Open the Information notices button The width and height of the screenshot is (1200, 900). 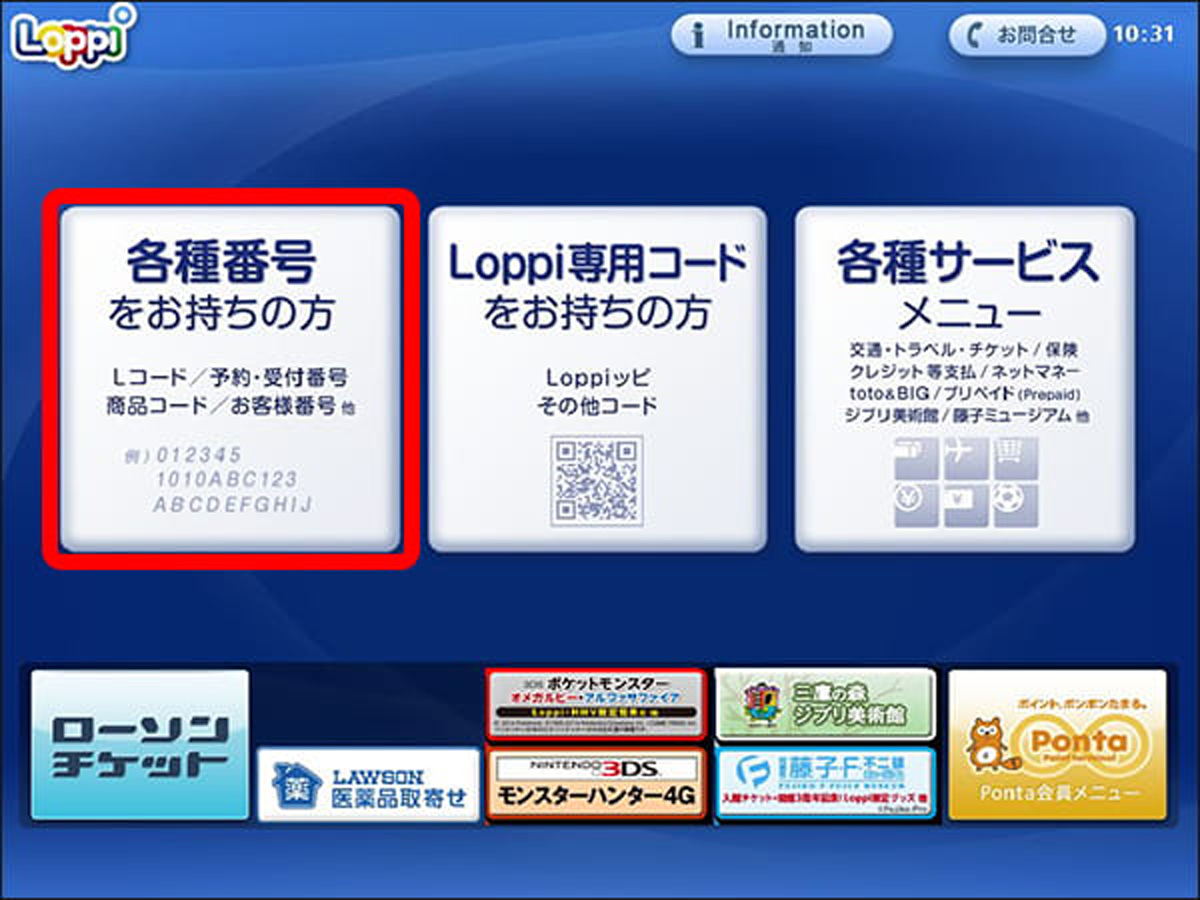[781, 34]
